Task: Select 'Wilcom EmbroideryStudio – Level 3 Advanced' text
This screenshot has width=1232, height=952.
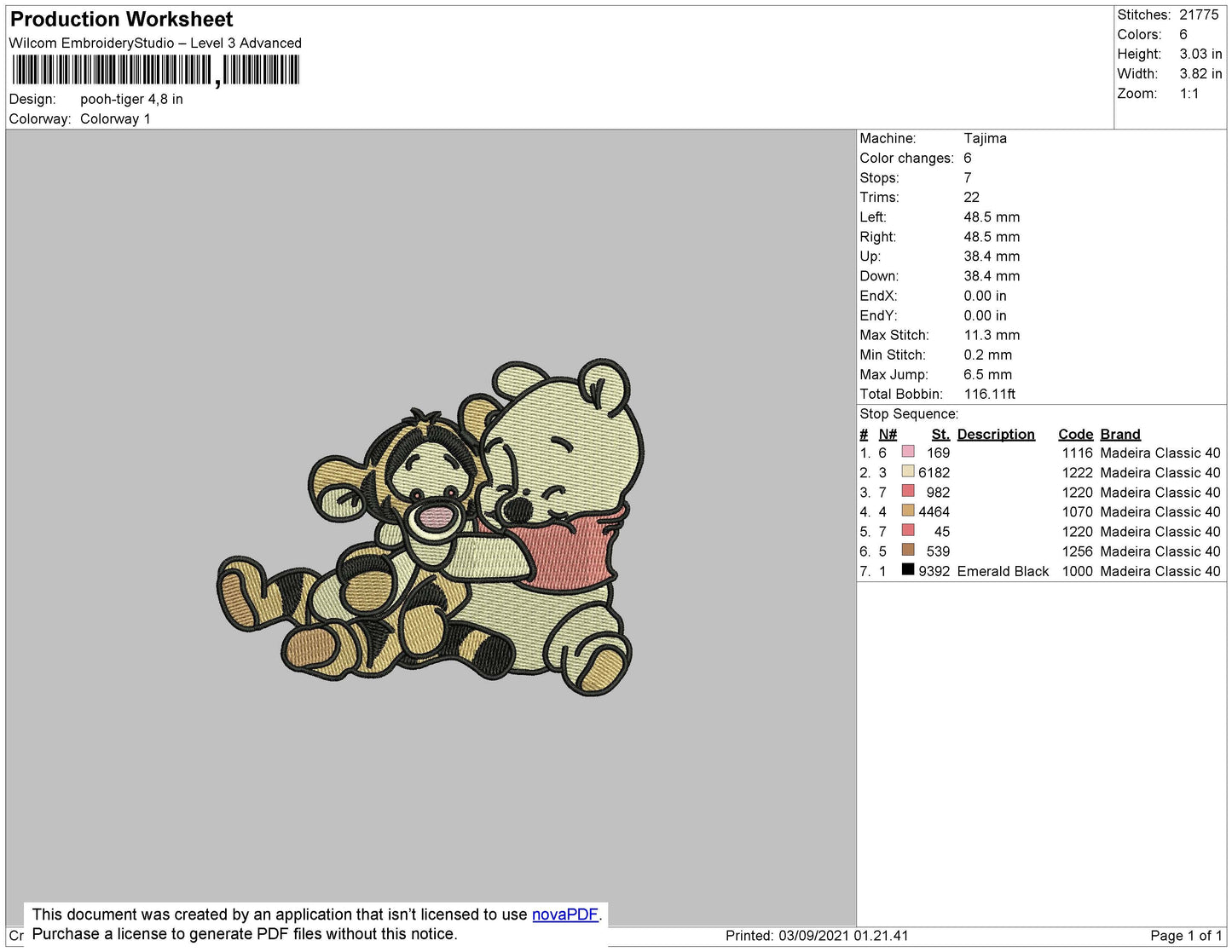Action: (x=155, y=43)
